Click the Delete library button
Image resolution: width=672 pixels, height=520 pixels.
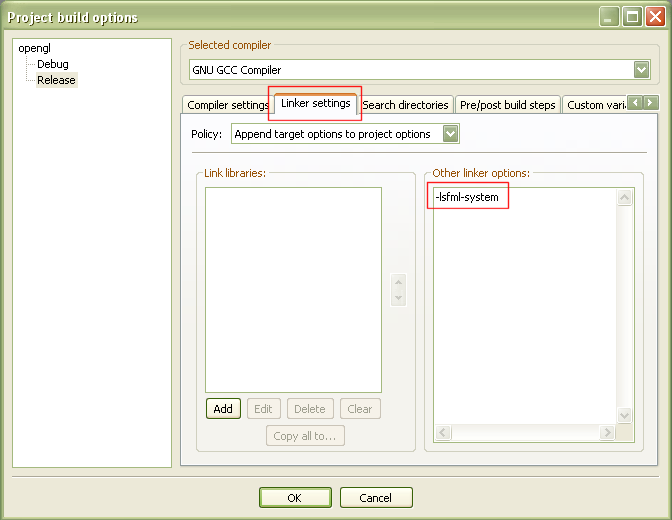(x=309, y=409)
